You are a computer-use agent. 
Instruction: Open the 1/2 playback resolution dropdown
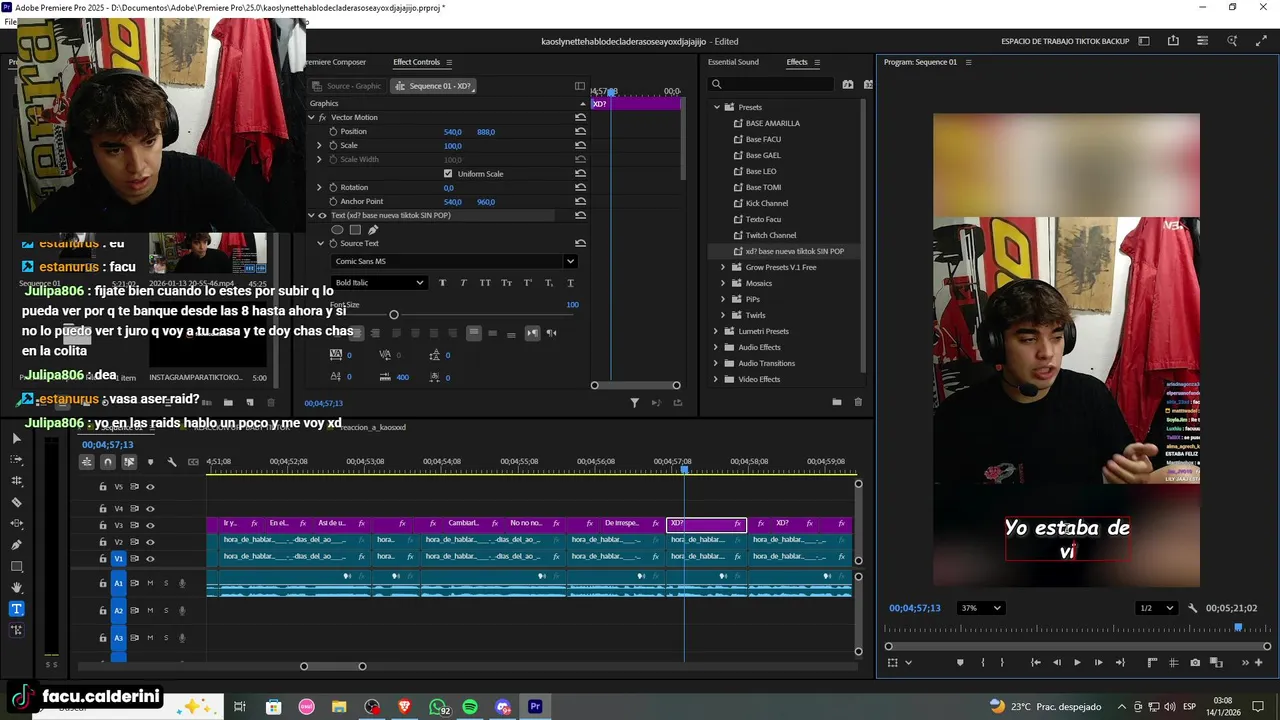[1158, 608]
